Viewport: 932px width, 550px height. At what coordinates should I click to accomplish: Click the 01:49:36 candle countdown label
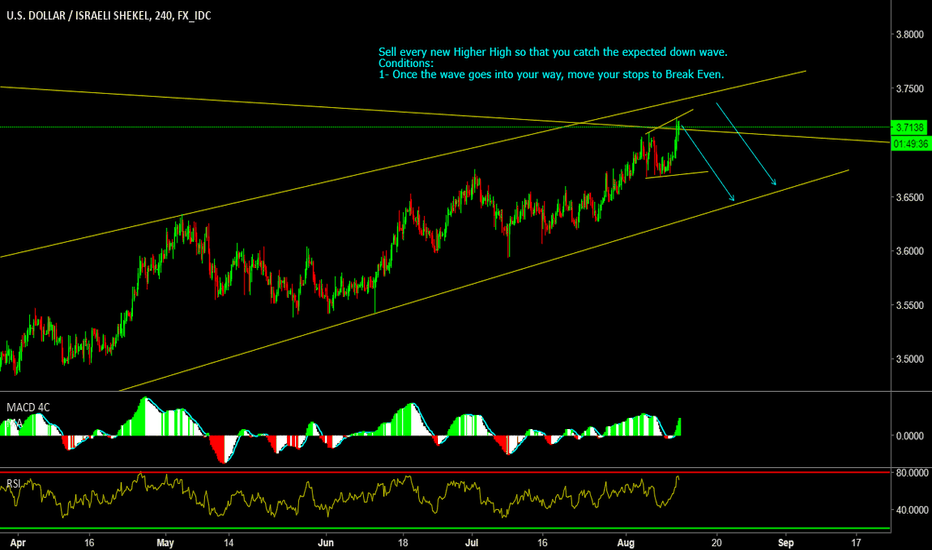(x=910, y=144)
